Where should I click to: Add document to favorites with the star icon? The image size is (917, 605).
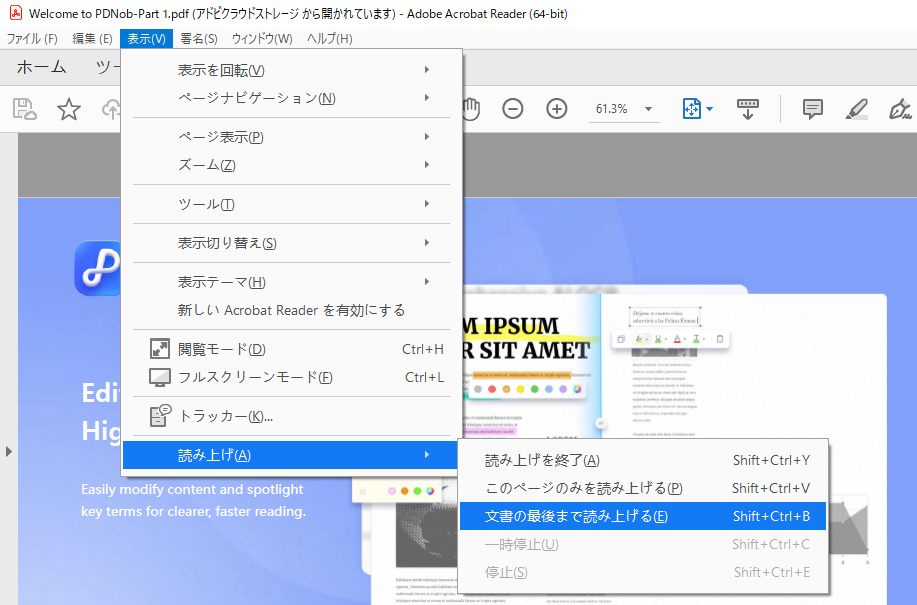(x=67, y=108)
